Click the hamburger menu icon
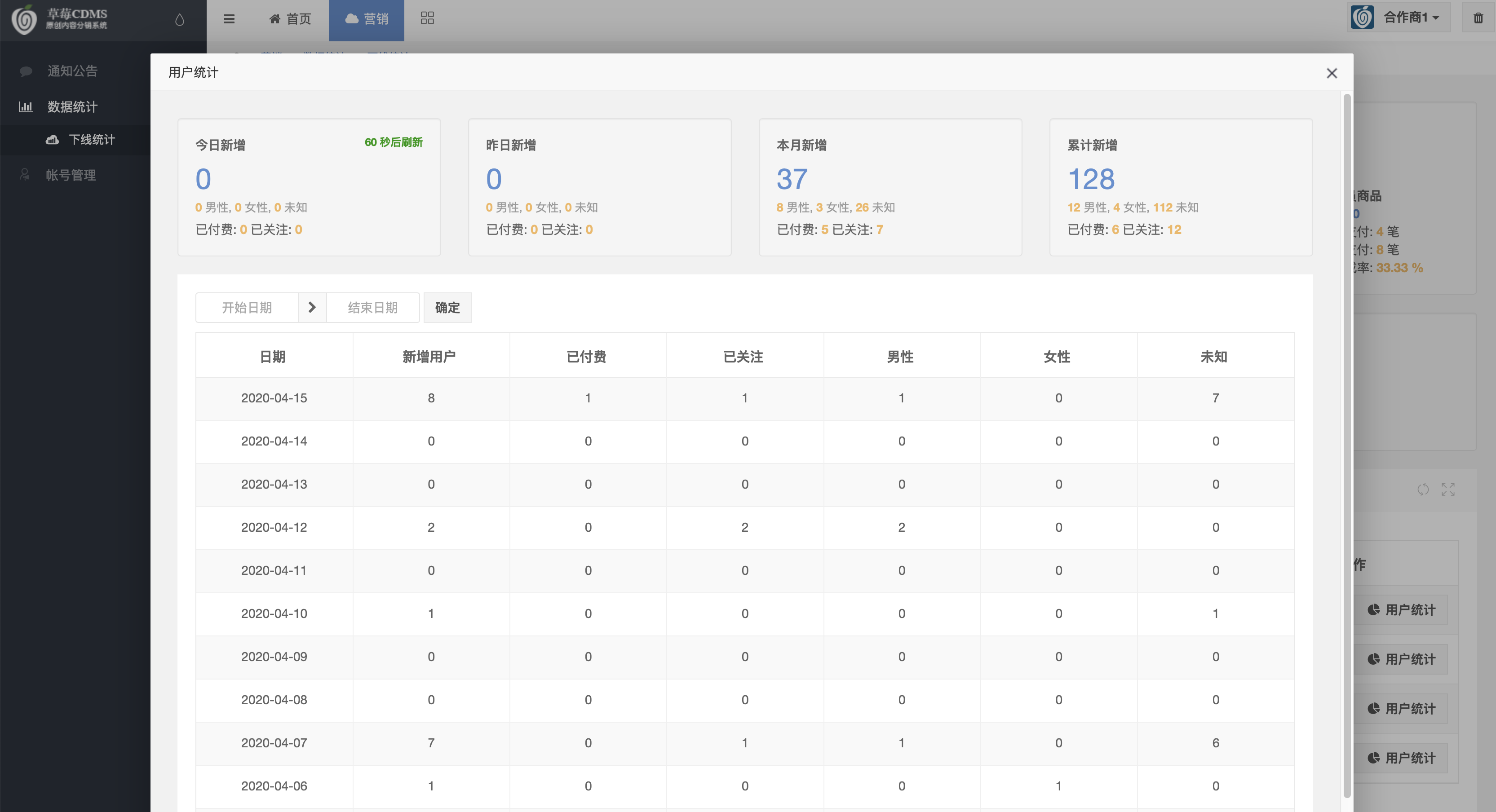 pyautogui.click(x=229, y=19)
